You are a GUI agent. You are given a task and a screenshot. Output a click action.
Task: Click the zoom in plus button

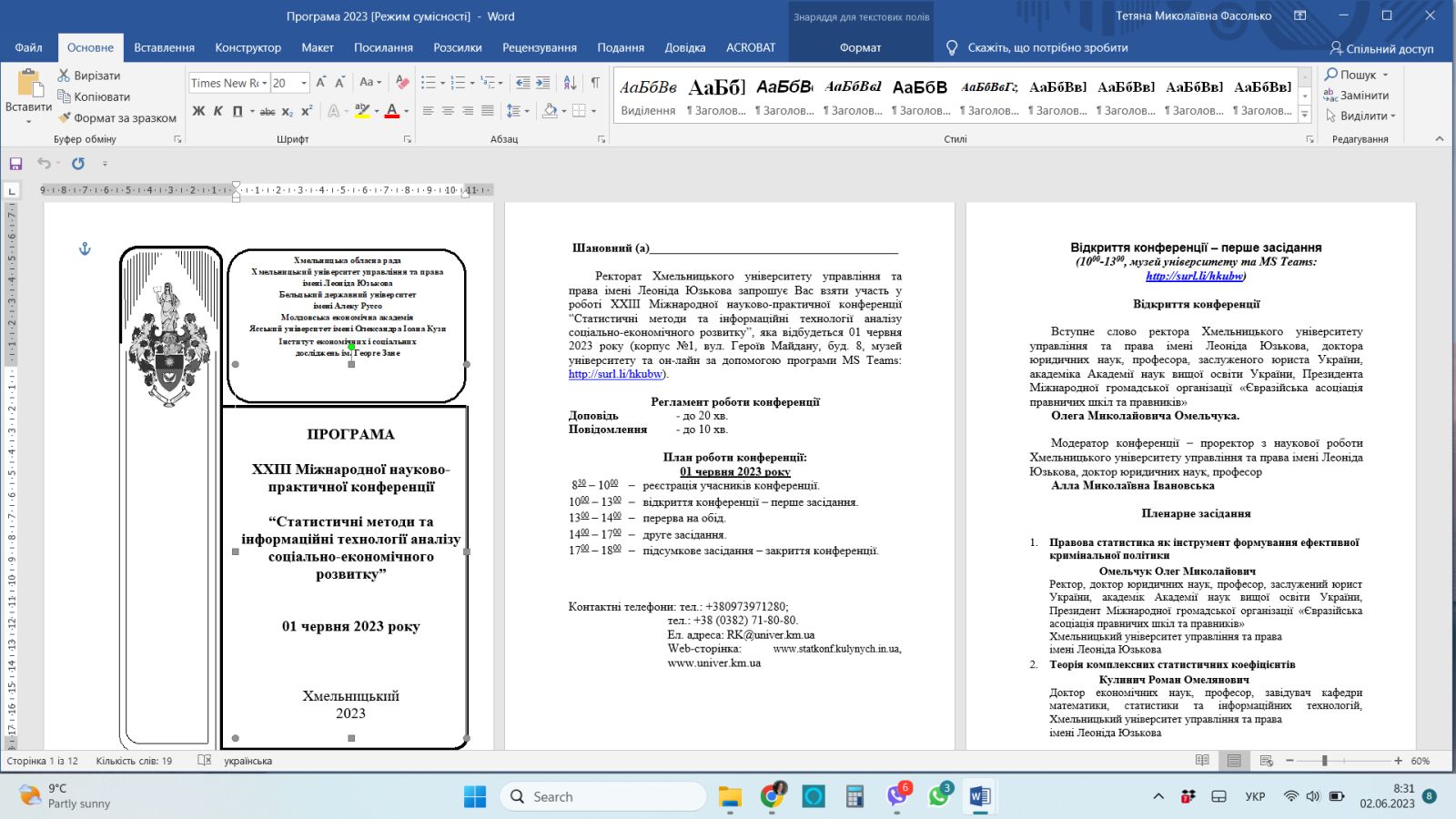[1398, 761]
